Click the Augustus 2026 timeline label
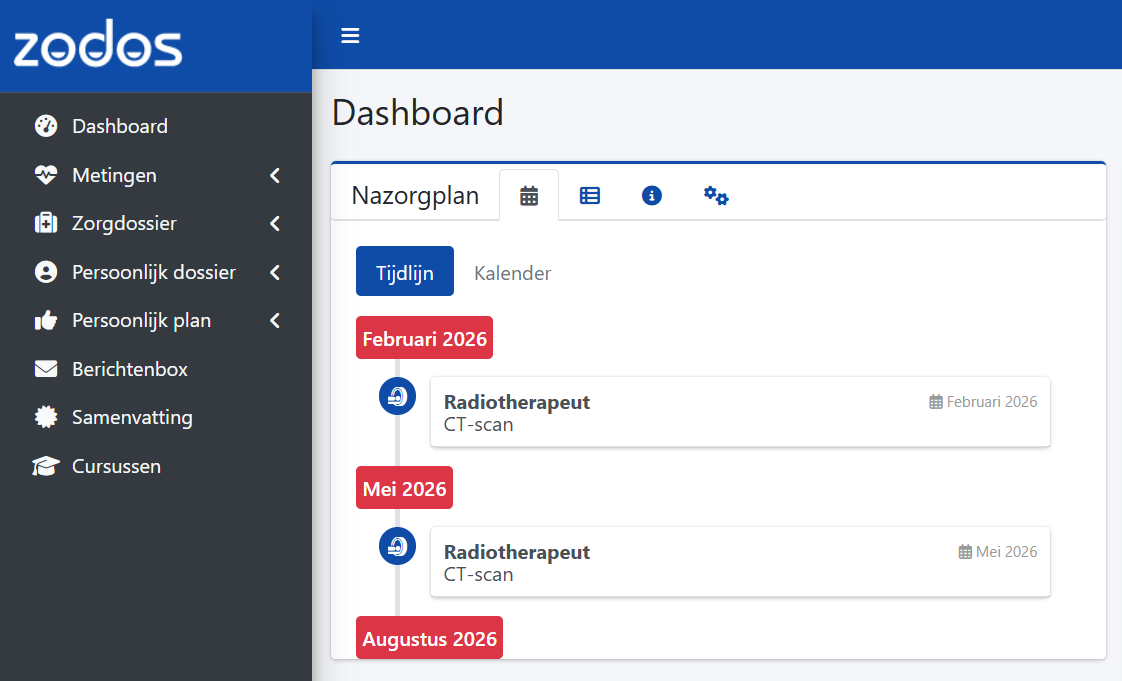The width and height of the screenshot is (1122, 681). coord(429,638)
